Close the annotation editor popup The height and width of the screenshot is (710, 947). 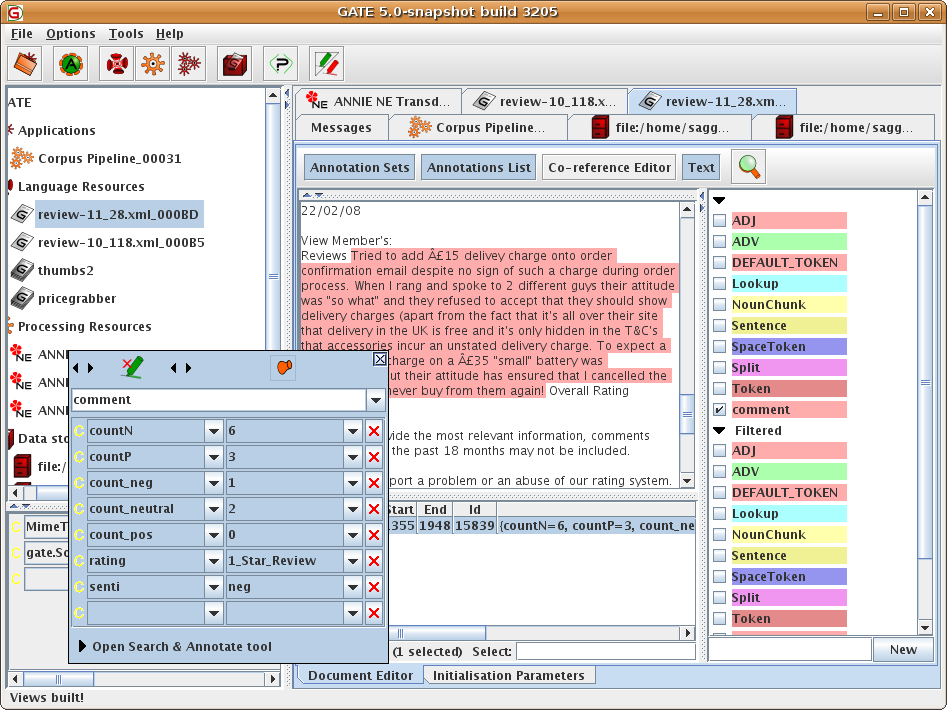(x=380, y=359)
